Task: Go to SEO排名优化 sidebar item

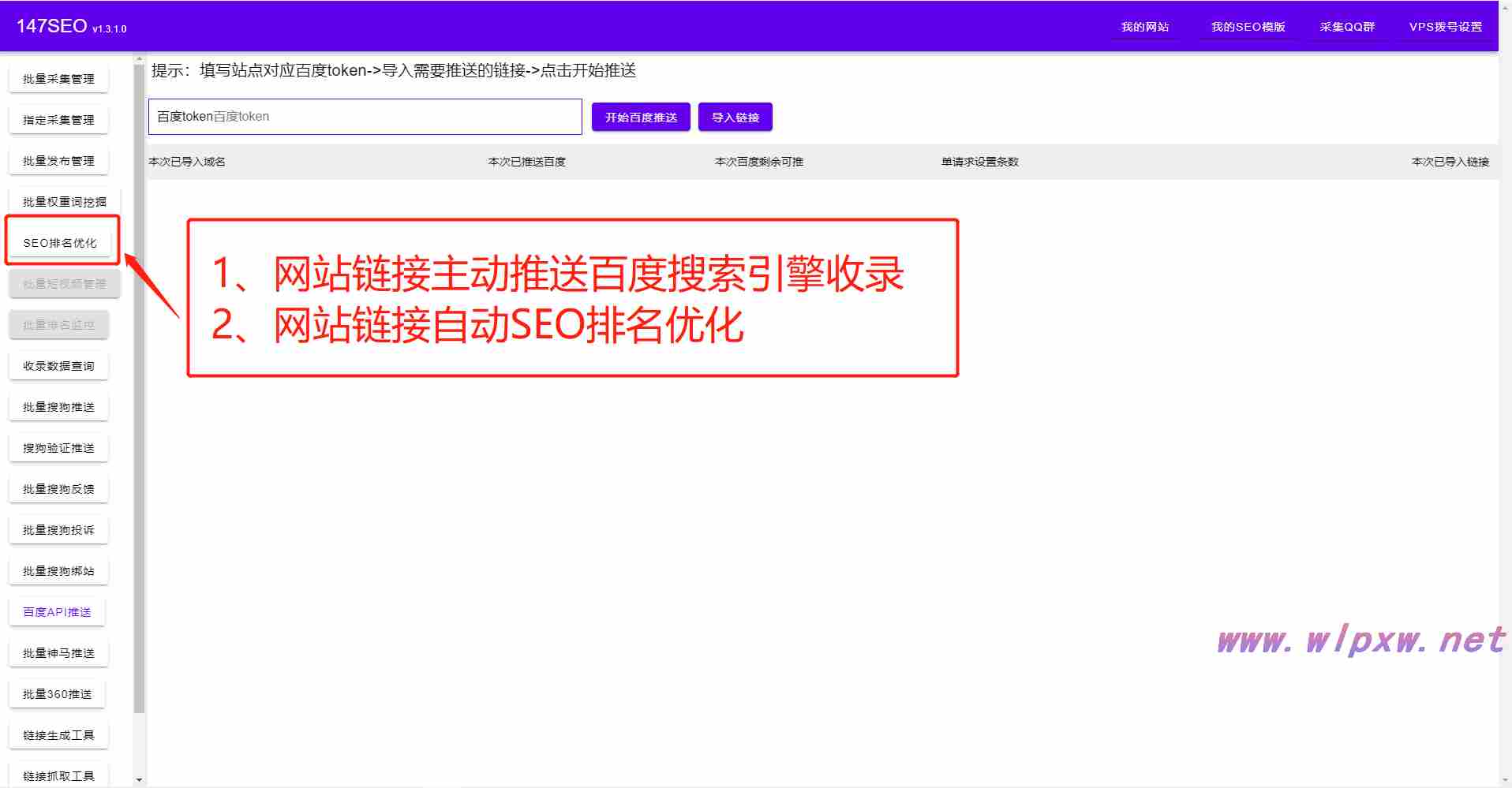Action: click(60, 243)
